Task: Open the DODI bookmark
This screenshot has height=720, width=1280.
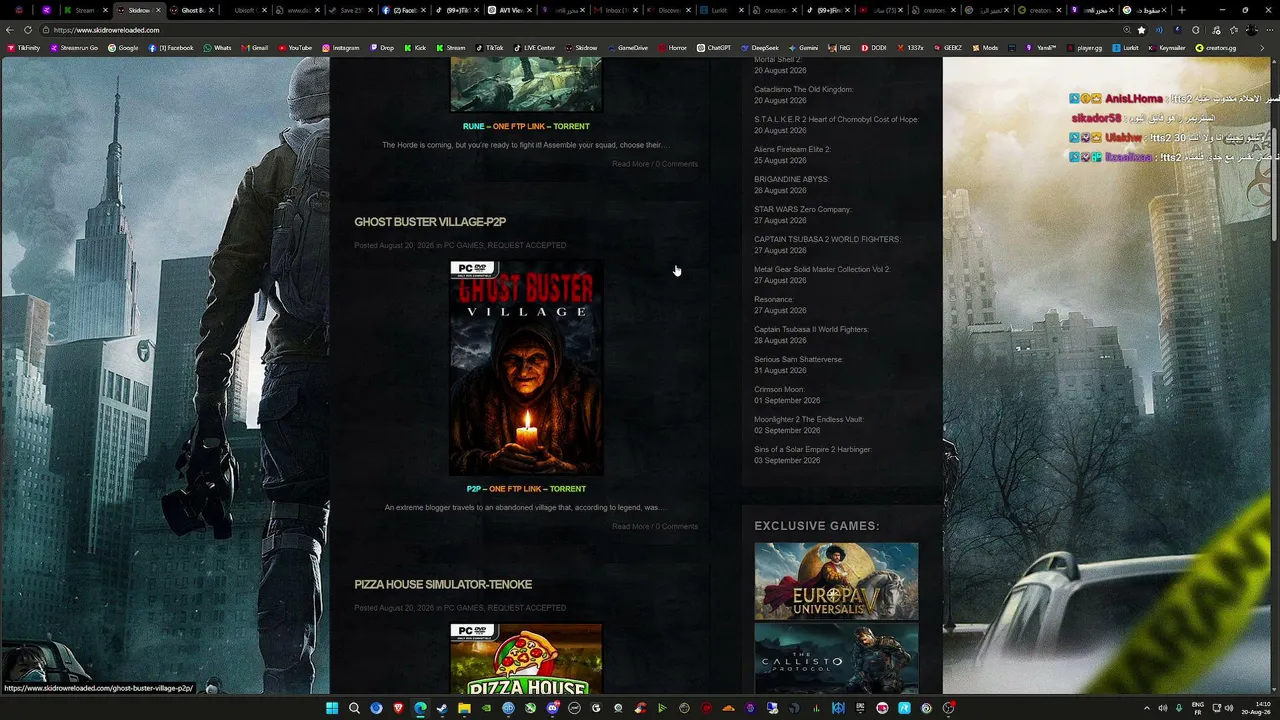Action: click(873, 48)
